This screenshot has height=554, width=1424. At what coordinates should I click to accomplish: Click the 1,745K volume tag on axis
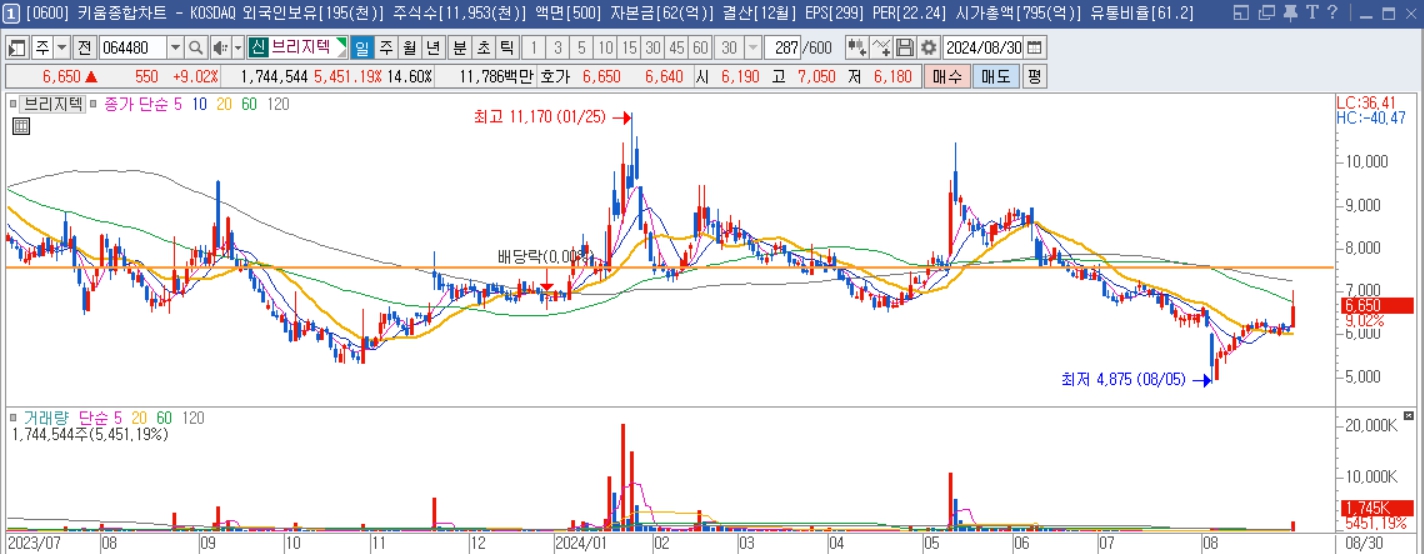tap(1376, 507)
